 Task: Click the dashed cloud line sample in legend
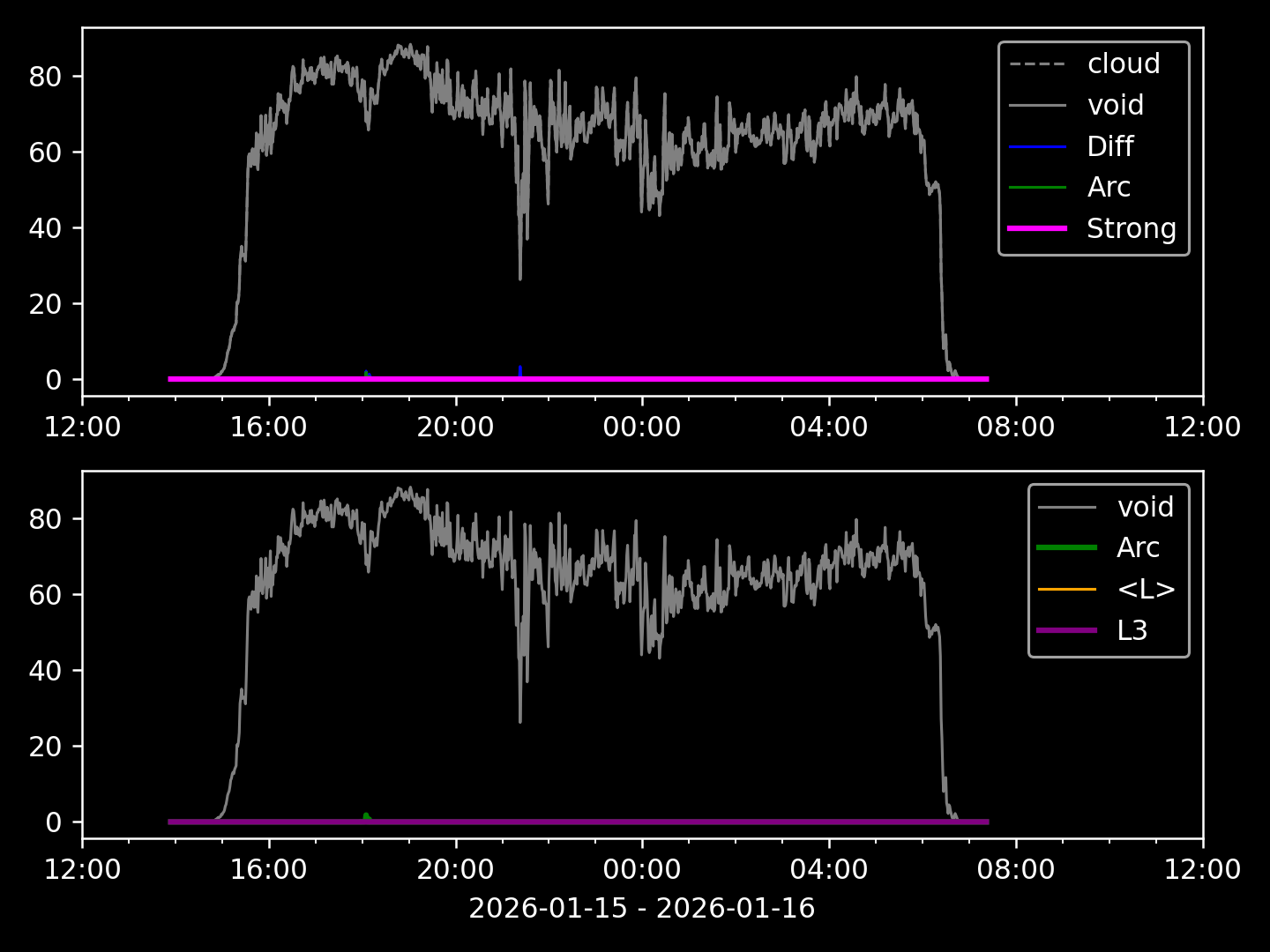[x=1037, y=64]
